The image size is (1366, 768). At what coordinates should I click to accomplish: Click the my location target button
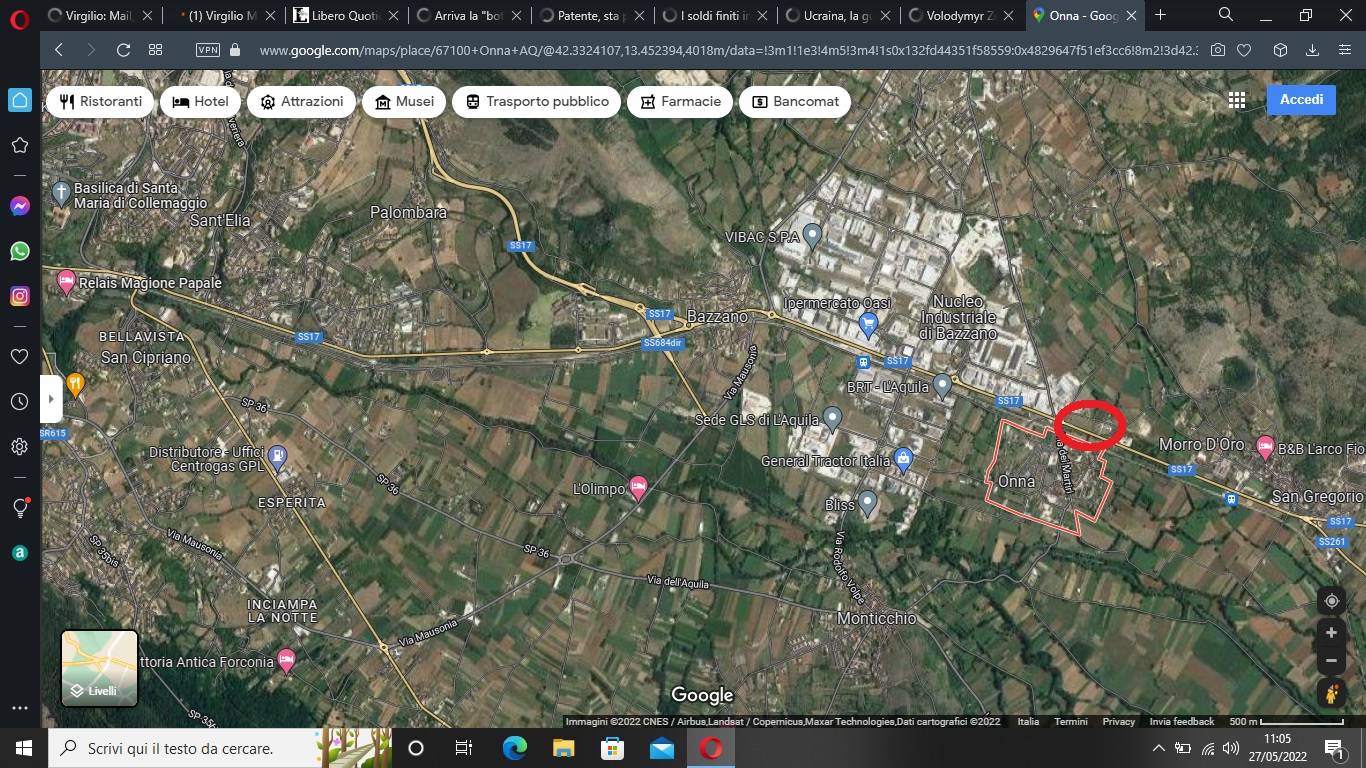1331,601
